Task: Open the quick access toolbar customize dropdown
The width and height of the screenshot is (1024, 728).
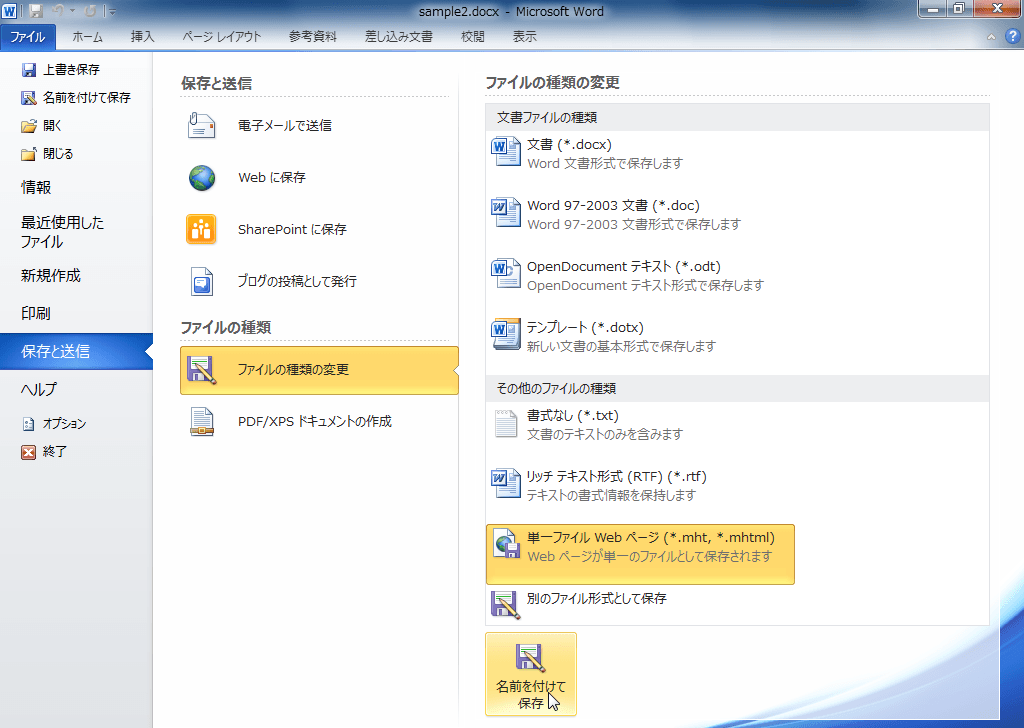Action: [x=112, y=12]
